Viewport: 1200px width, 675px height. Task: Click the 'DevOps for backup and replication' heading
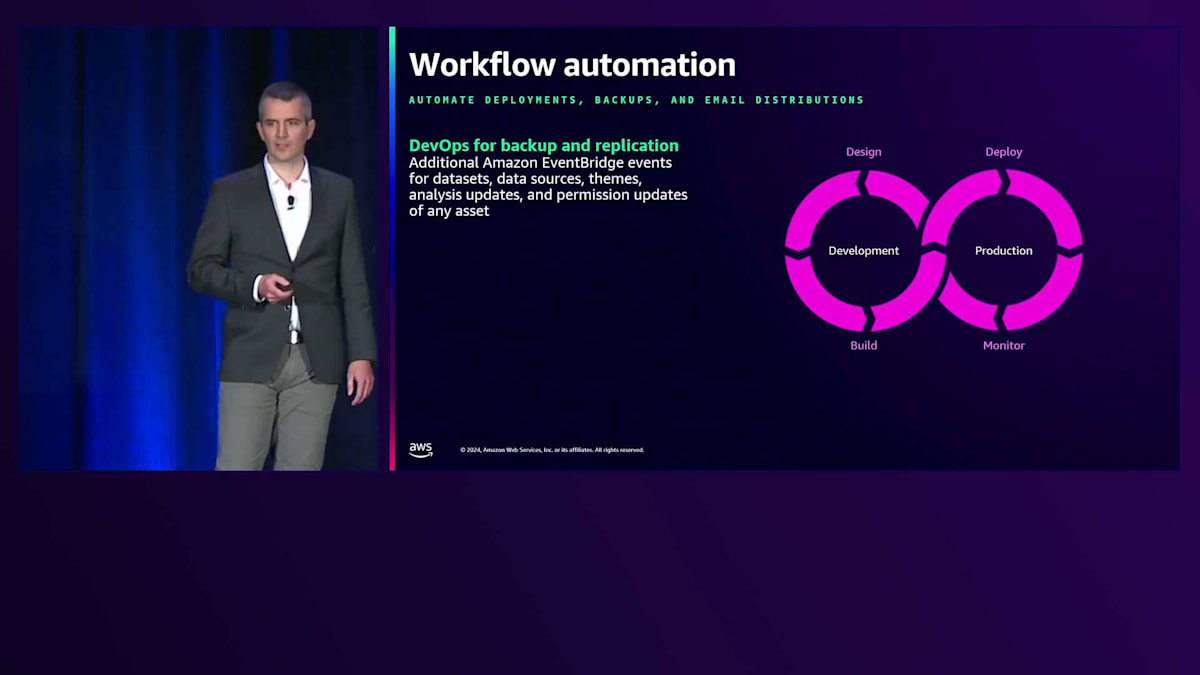[x=544, y=146]
